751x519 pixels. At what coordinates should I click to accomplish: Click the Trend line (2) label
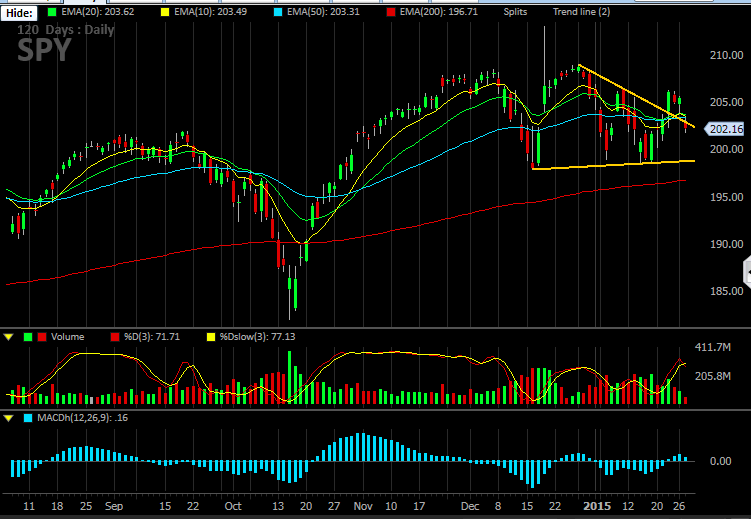(581, 12)
